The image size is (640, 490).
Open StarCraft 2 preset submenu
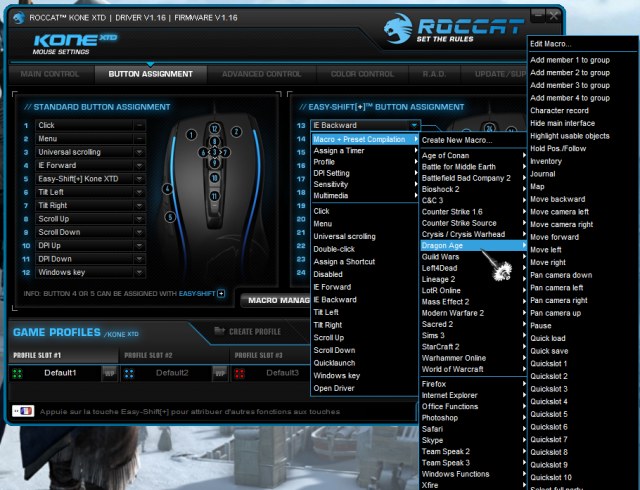(x=473, y=347)
